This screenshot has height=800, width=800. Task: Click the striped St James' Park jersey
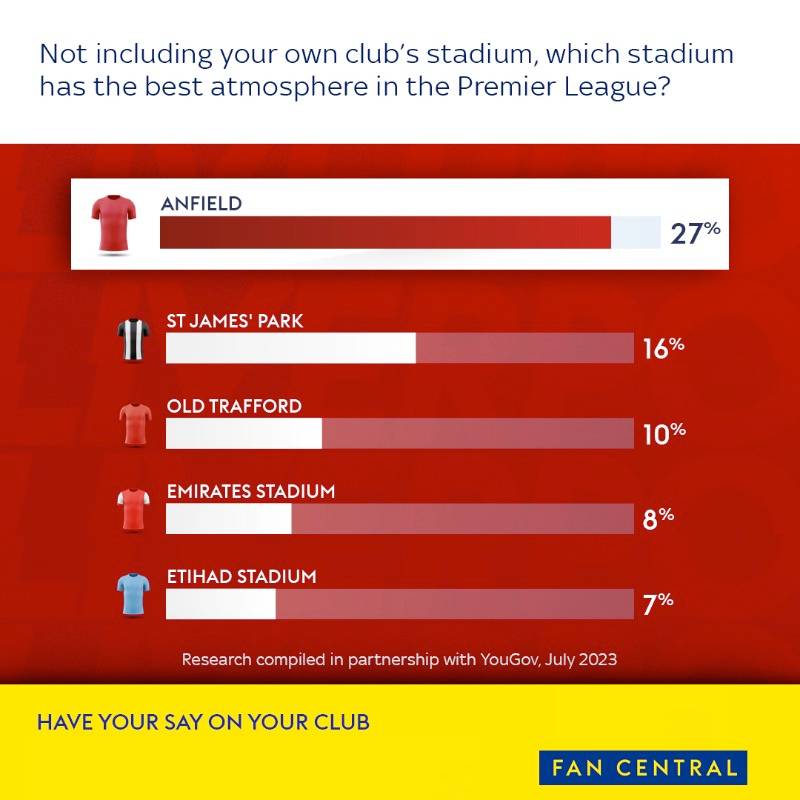coord(133,343)
